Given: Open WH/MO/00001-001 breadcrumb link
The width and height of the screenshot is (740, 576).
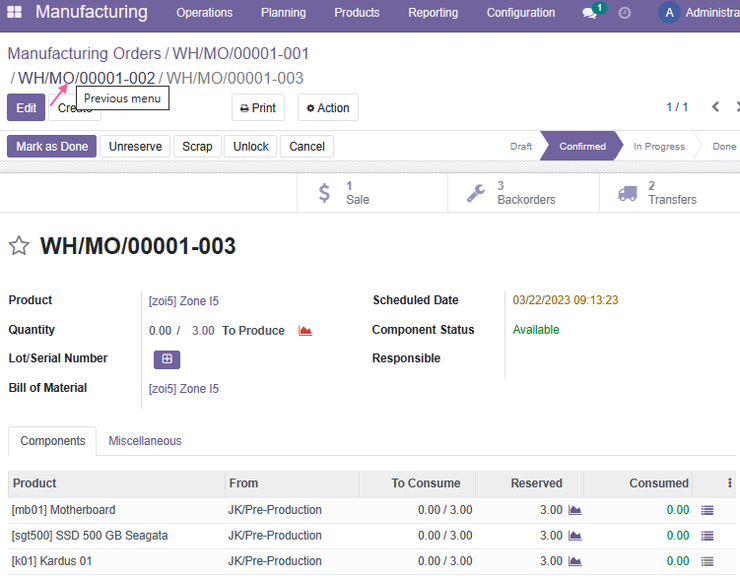Looking at the screenshot, I should (x=241, y=53).
